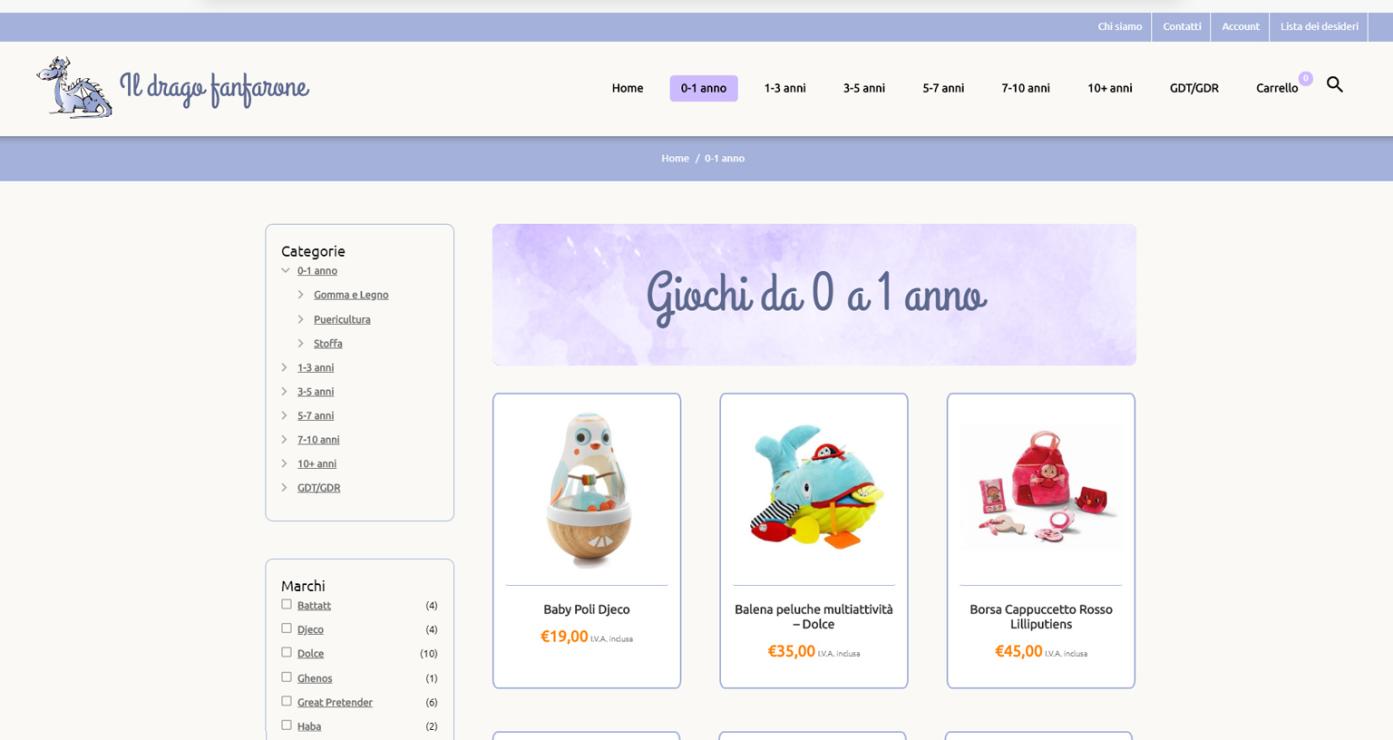This screenshot has height=740, width=1393.
Task: Check the Great Pretender brand checkbox
Action: coord(286,701)
